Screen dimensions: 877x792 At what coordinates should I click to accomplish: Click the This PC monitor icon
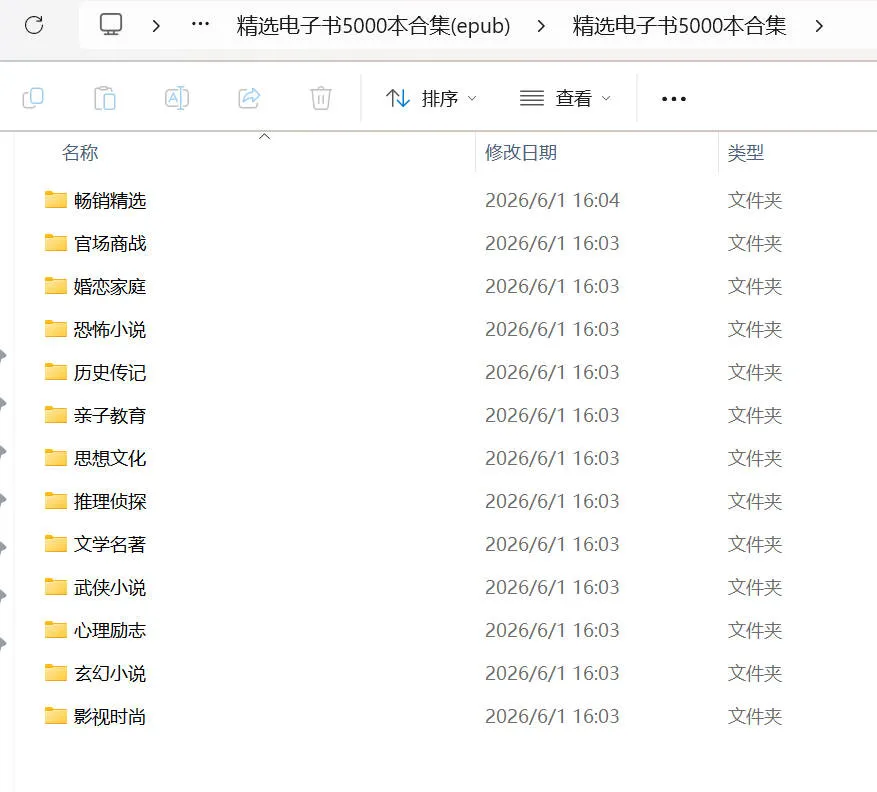[x=111, y=25]
